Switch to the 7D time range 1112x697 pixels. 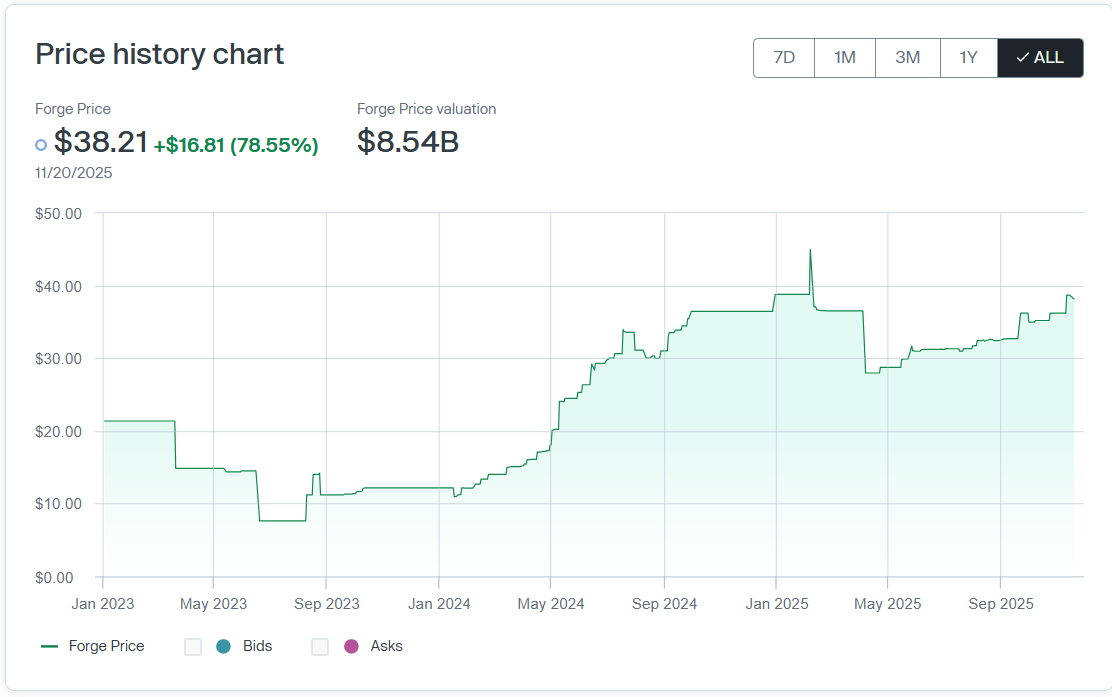point(784,58)
